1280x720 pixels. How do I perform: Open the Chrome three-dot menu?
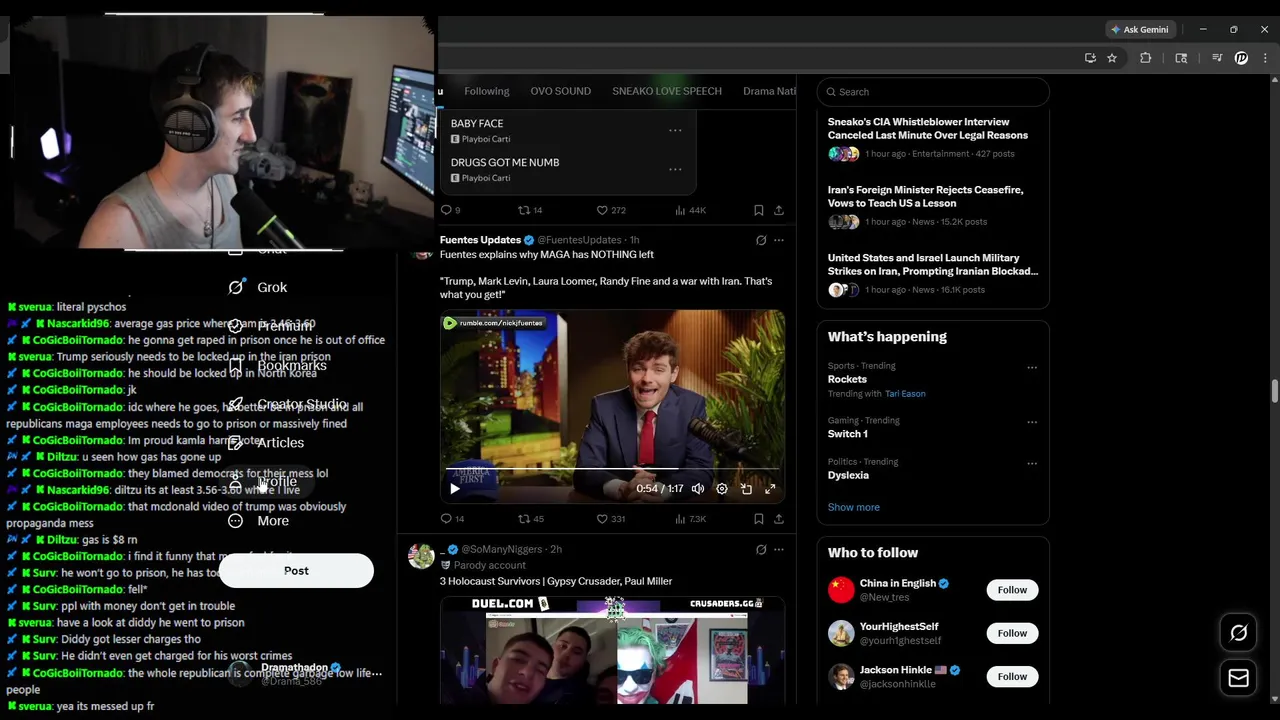coord(1265,58)
